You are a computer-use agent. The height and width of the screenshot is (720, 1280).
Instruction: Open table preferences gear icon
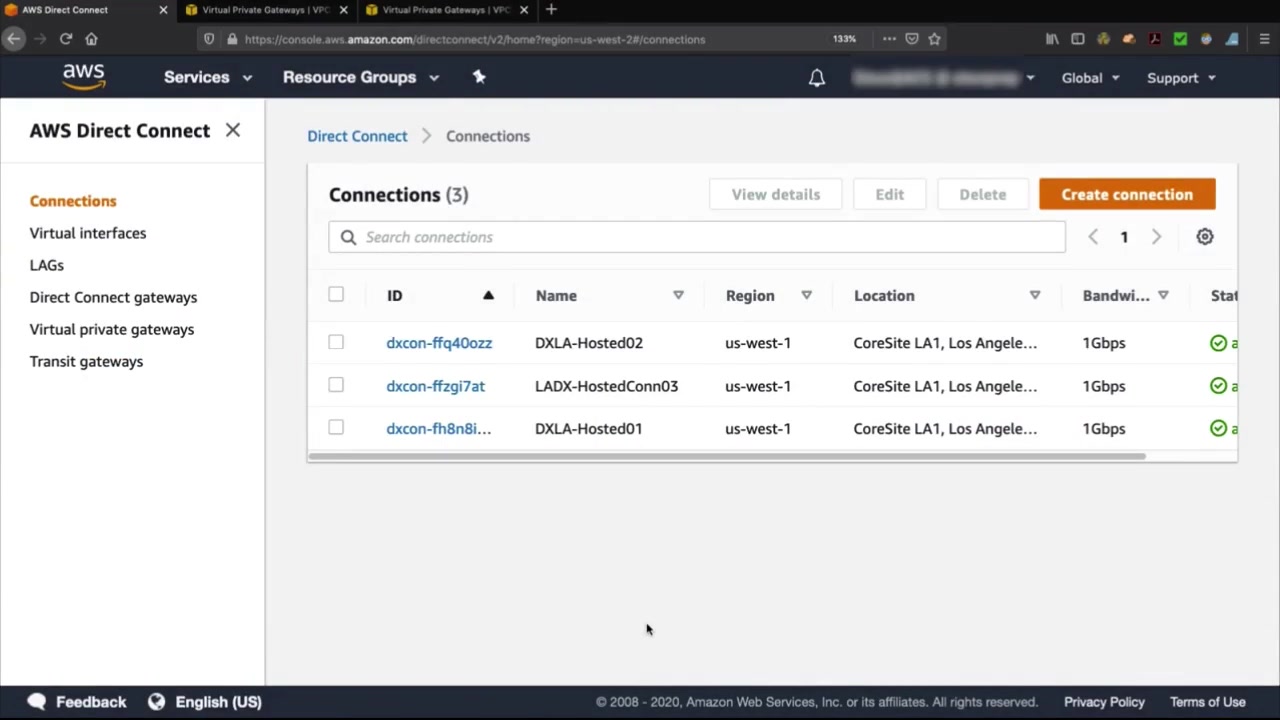(1205, 237)
